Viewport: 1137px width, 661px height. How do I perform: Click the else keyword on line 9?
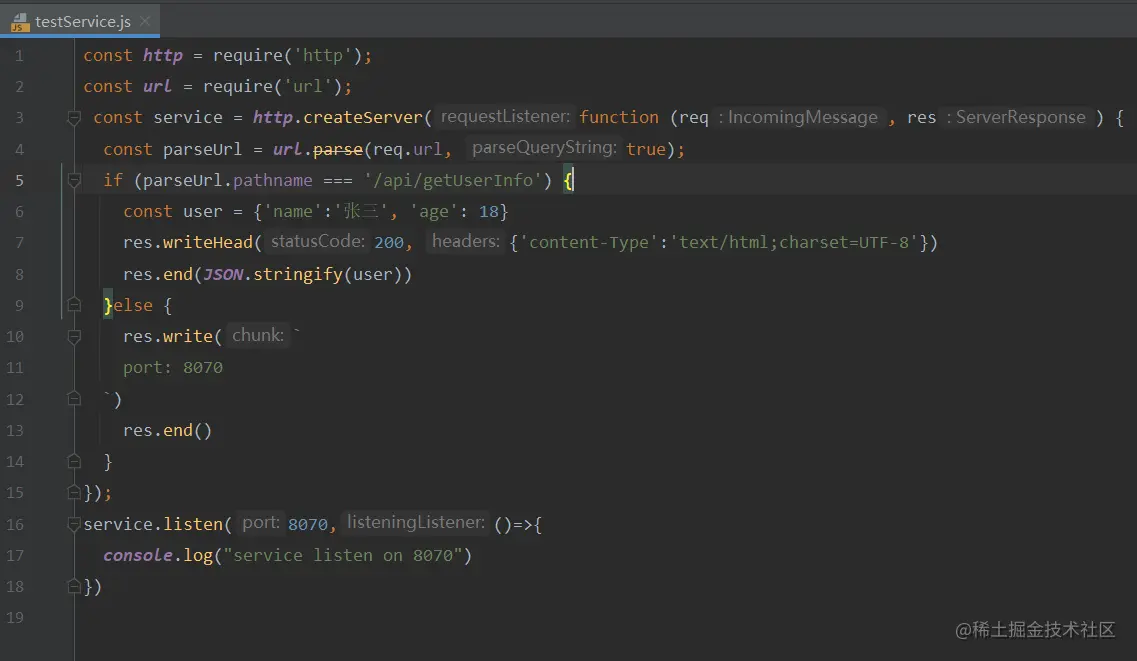pos(133,305)
